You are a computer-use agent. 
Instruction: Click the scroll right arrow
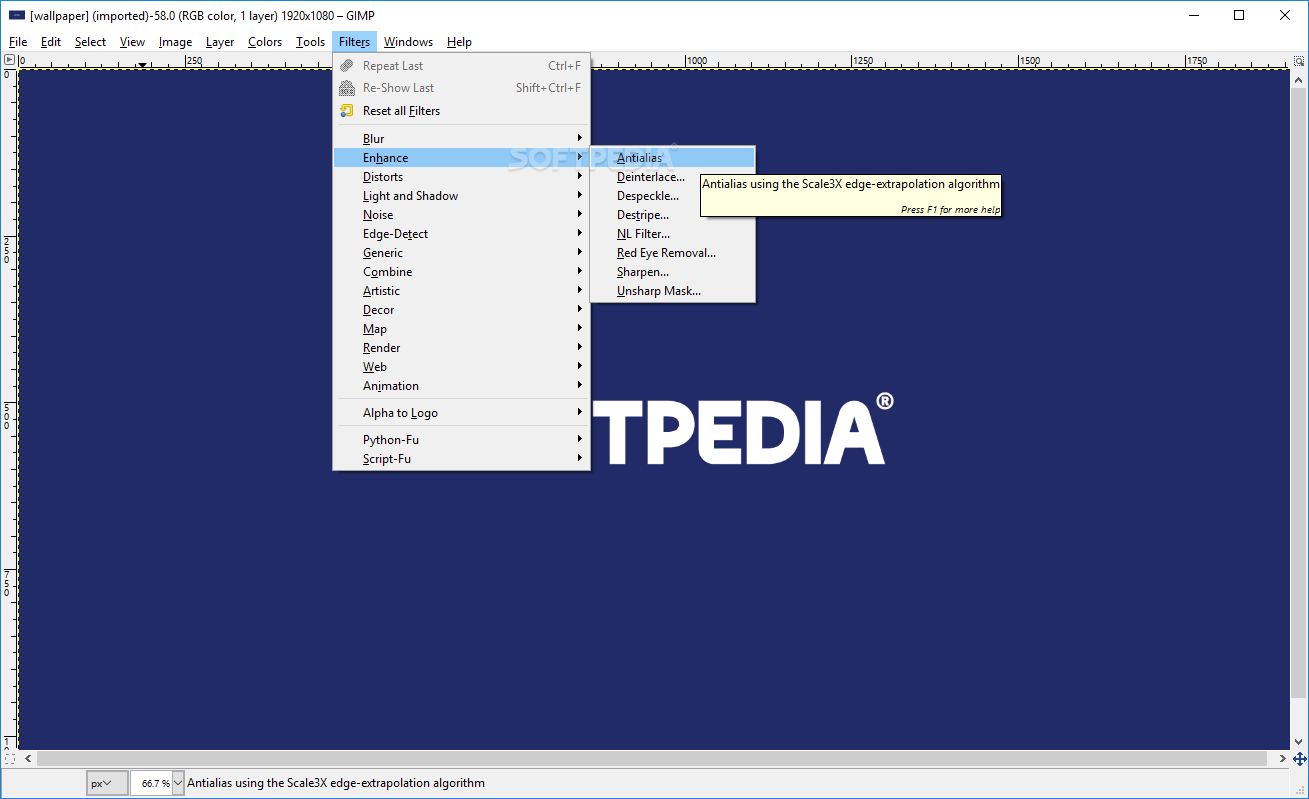tap(1282, 758)
